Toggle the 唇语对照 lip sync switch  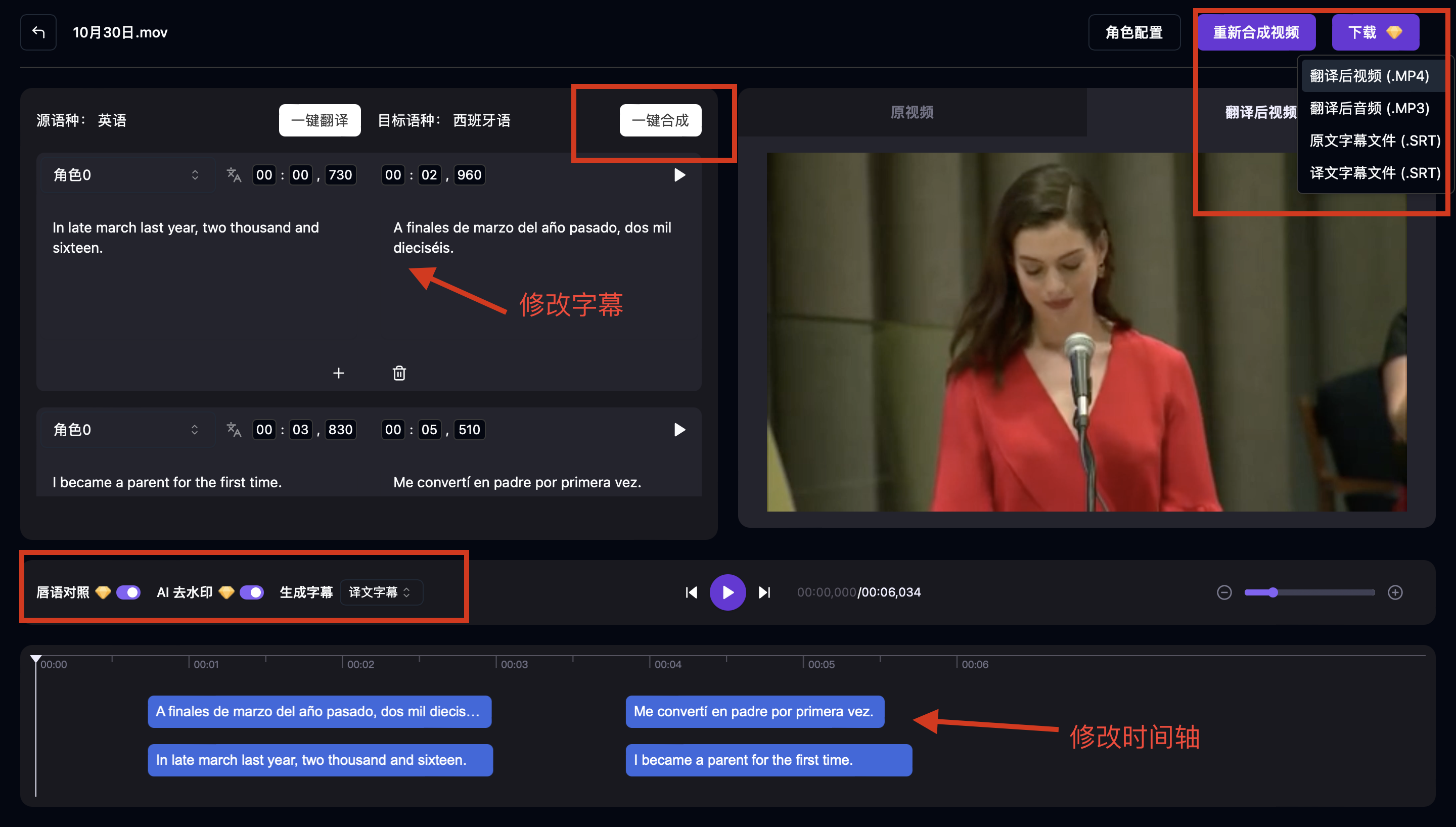click(128, 592)
